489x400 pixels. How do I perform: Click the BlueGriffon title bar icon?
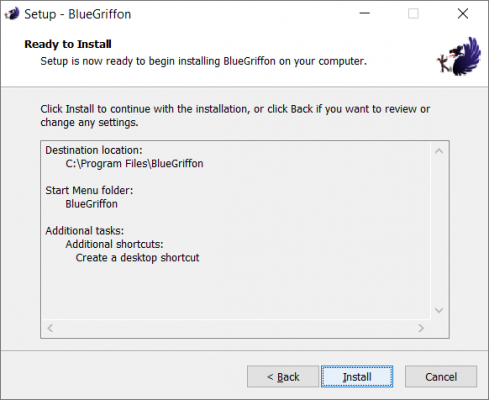point(12,14)
